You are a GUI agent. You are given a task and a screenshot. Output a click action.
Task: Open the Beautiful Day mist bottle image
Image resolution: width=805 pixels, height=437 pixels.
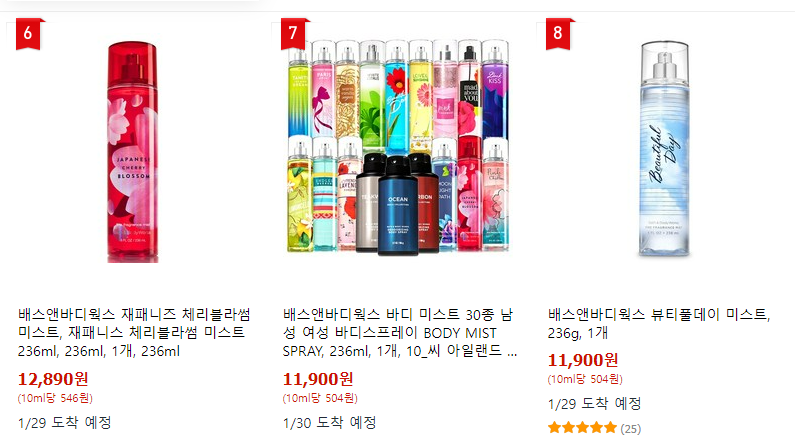coord(664,149)
